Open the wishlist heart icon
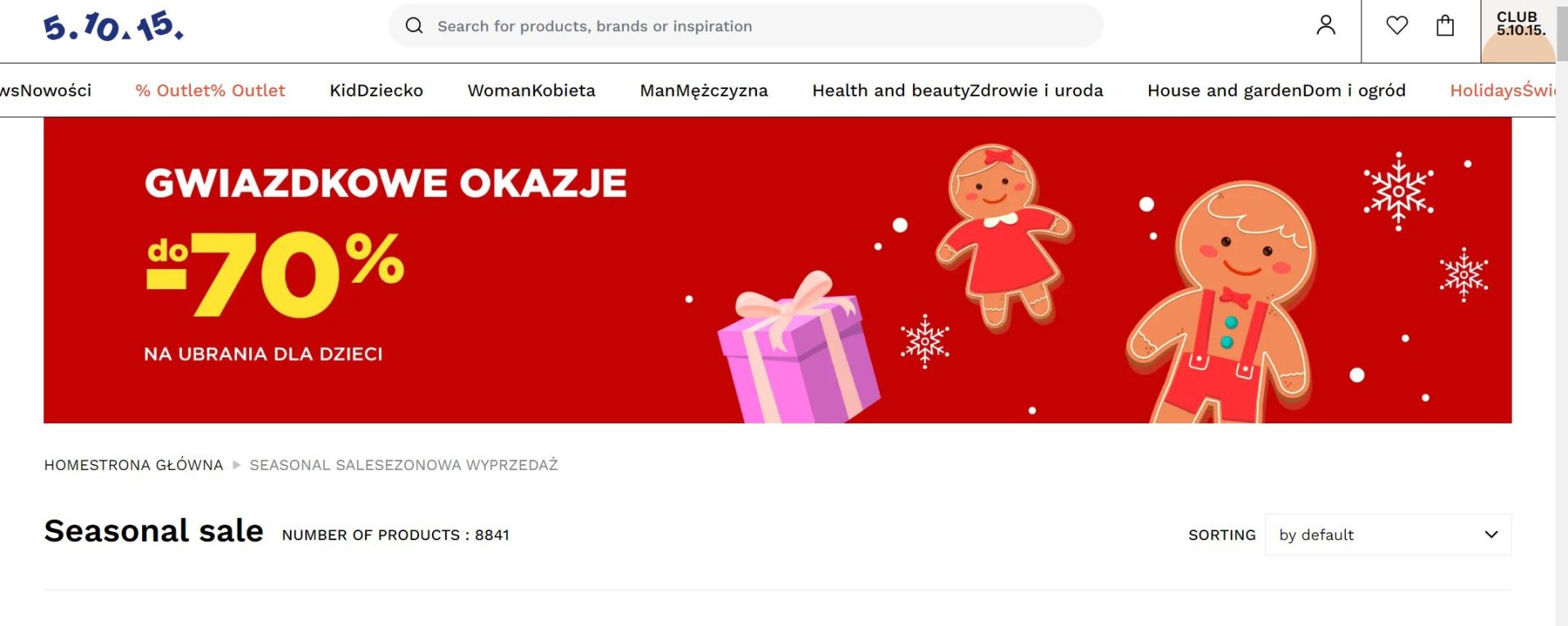1568x626 pixels. [1396, 26]
